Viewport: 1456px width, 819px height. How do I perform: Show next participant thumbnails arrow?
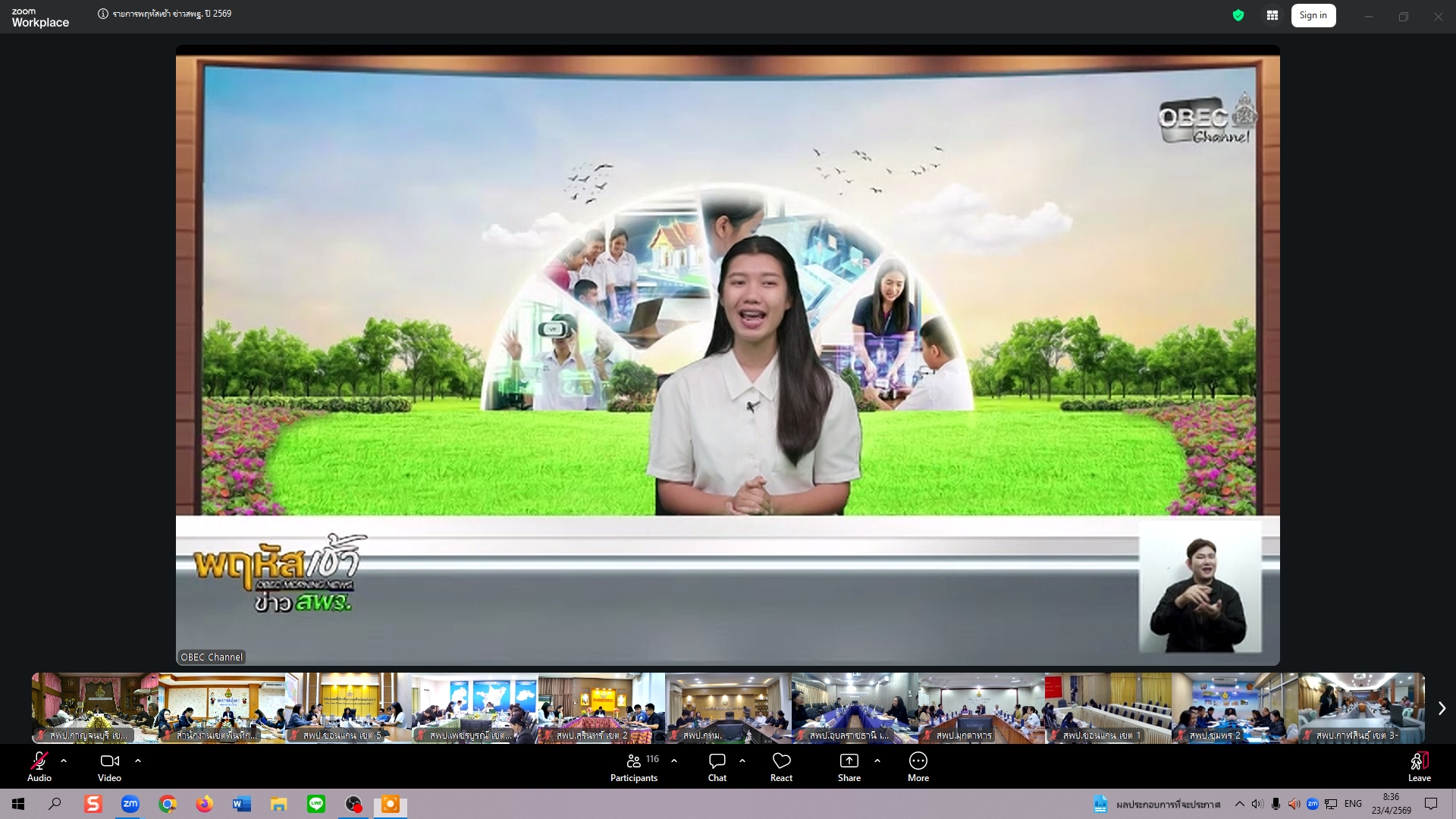click(x=1442, y=708)
